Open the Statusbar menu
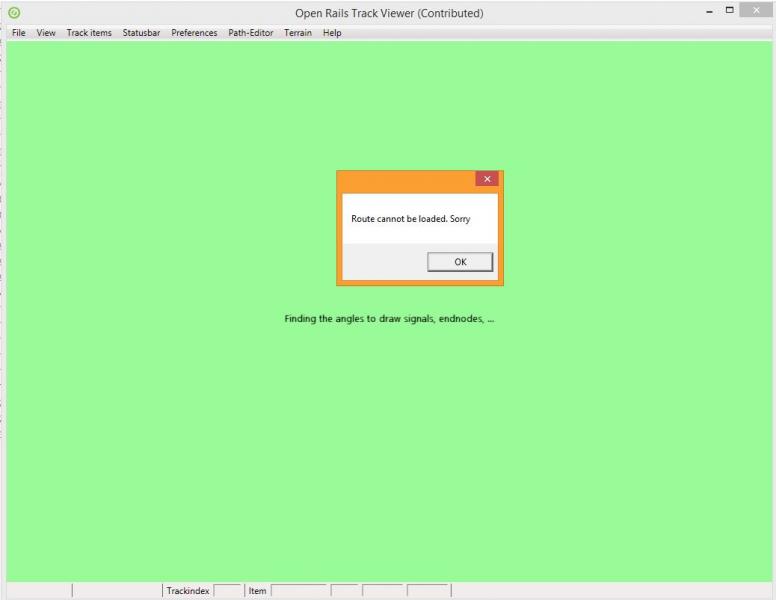Viewport: 776px width, 600px height. 141,33
